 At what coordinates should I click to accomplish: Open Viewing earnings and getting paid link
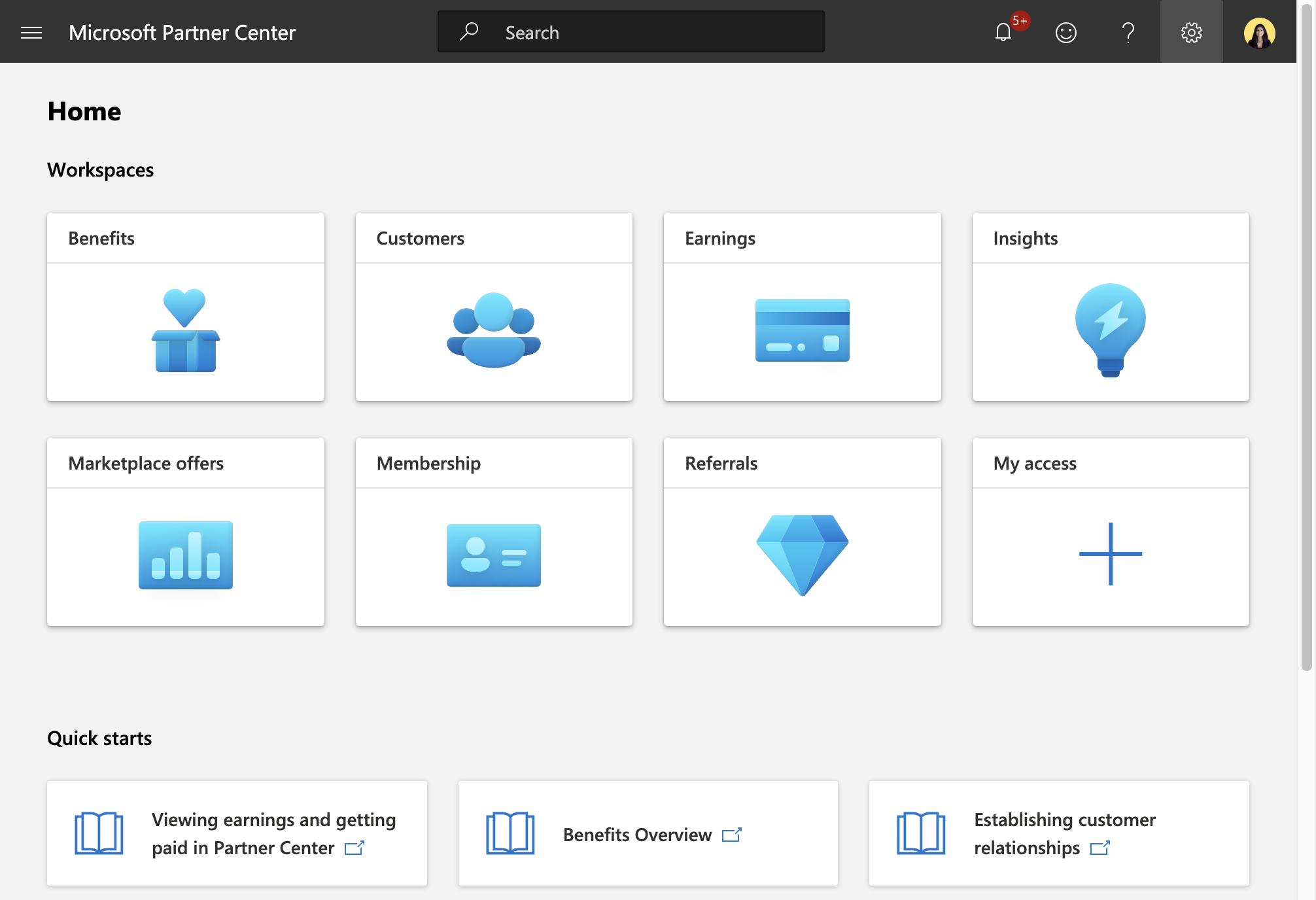pyautogui.click(x=273, y=834)
